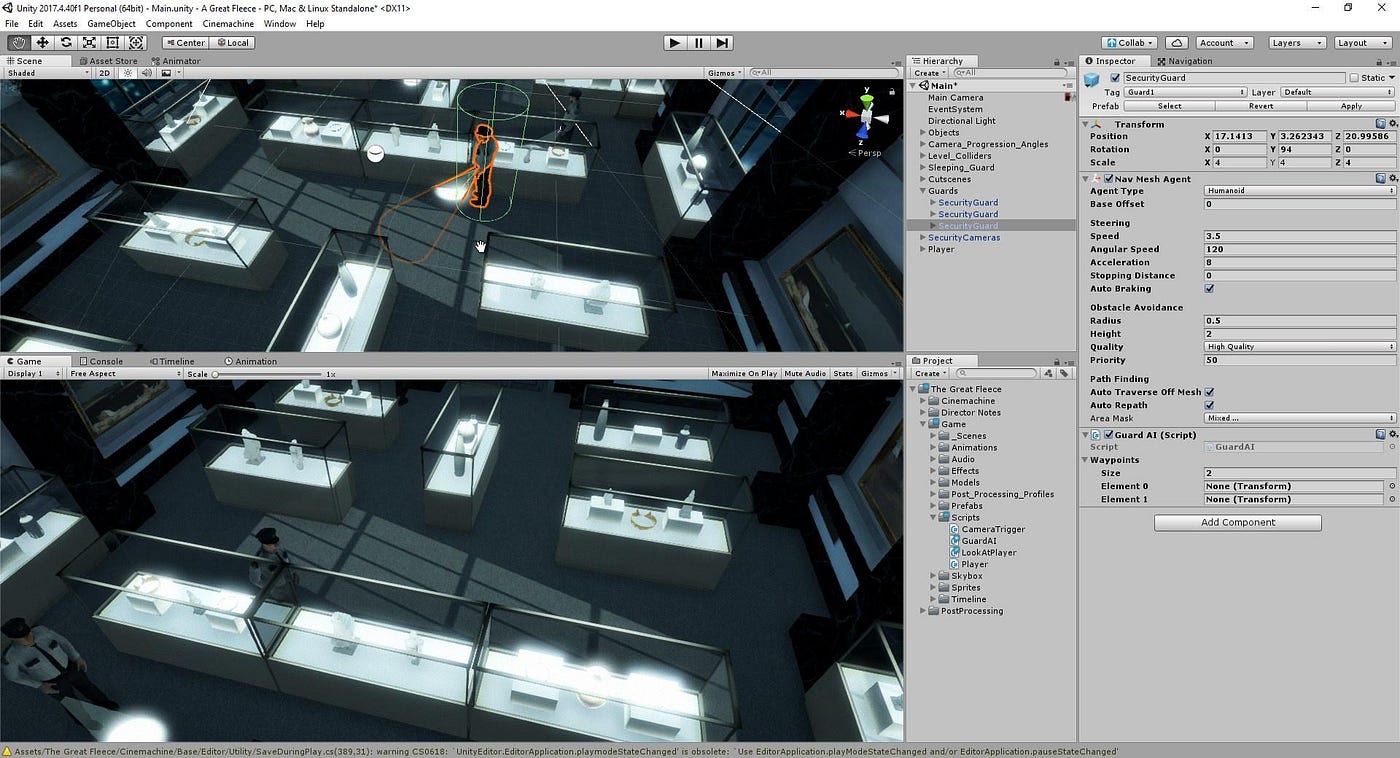Open the Layout dropdown

(x=1362, y=43)
